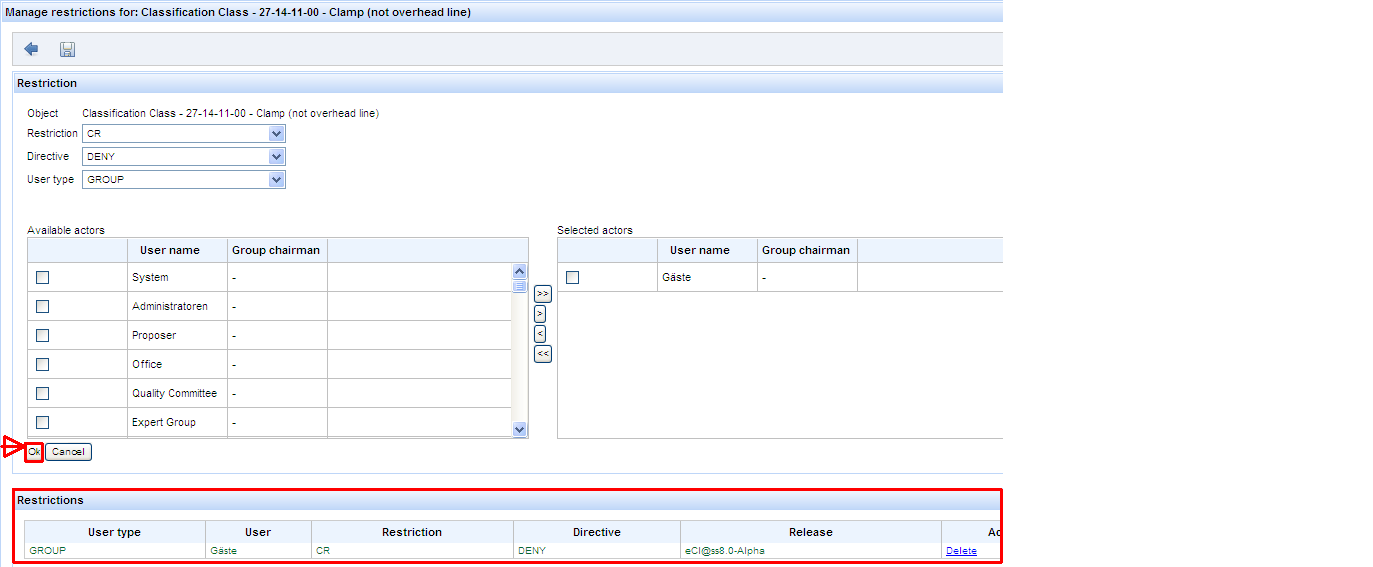Remove selected actor with < button

pyautogui.click(x=540, y=333)
